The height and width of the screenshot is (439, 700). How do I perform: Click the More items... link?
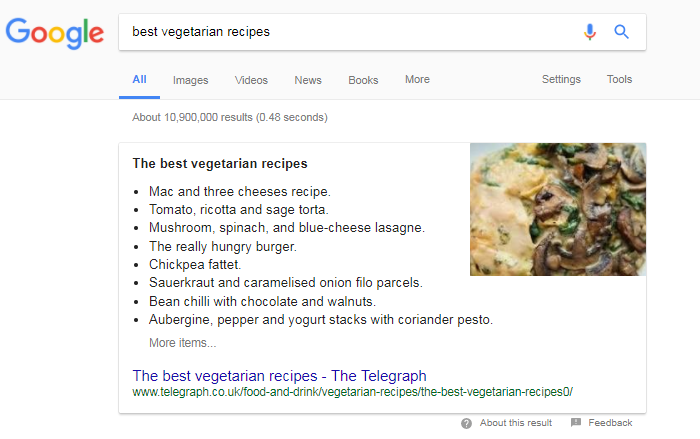(183, 343)
